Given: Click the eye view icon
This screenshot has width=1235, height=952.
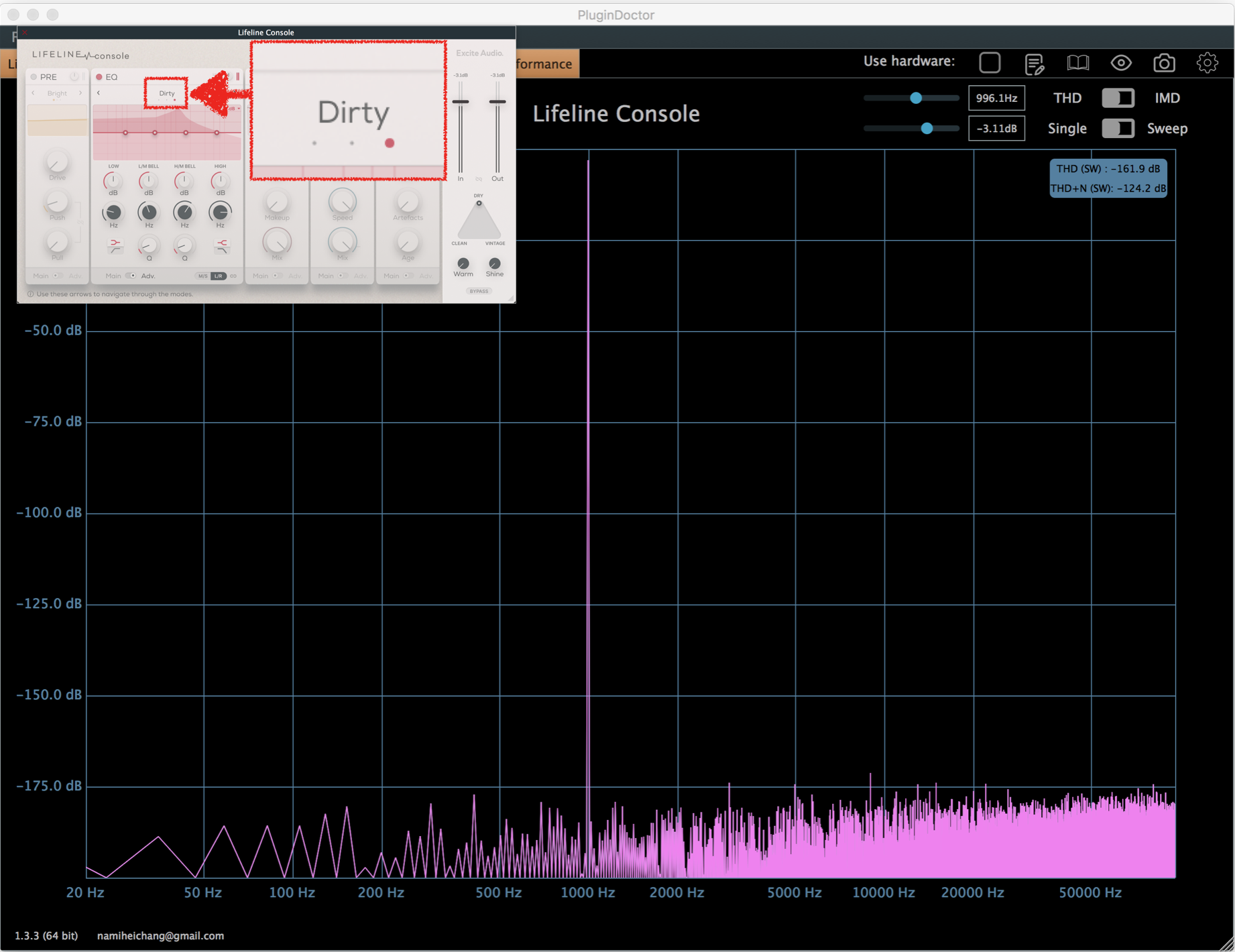Looking at the screenshot, I should coord(1121,63).
